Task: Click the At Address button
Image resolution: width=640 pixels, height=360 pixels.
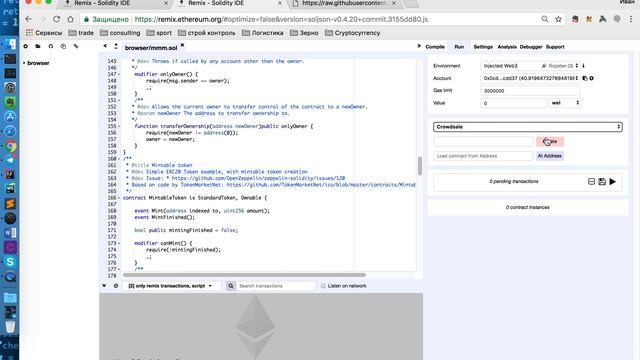Action: (x=550, y=156)
